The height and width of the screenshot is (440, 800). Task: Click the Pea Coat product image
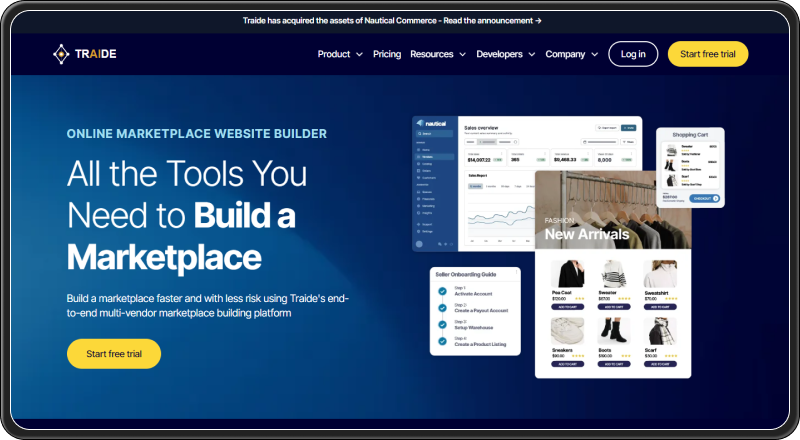(x=568, y=274)
